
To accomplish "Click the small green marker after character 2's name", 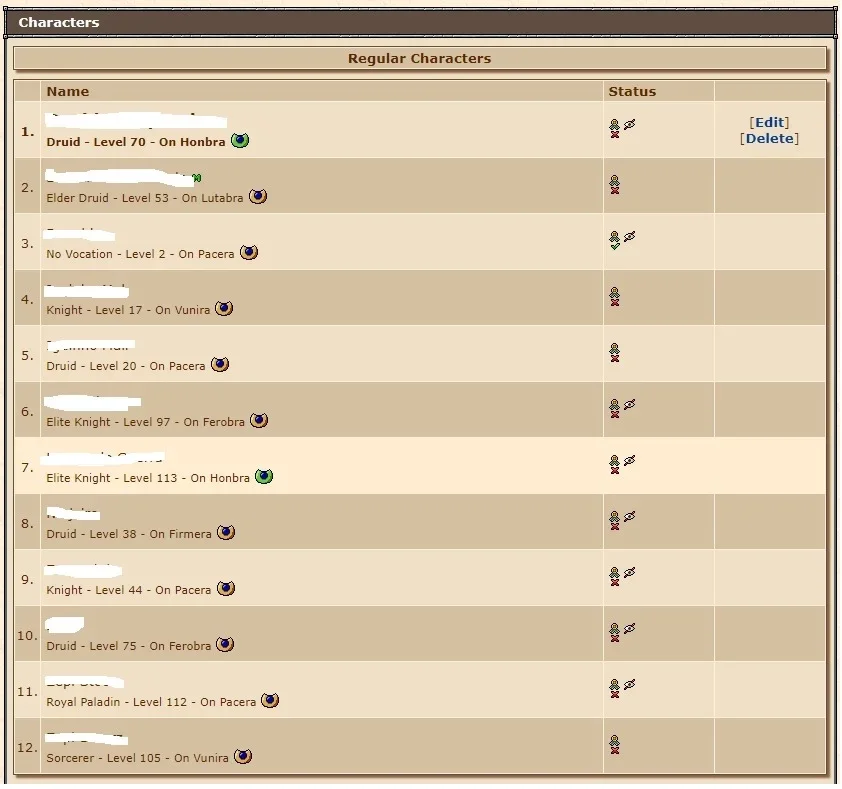I will tap(197, 178).
